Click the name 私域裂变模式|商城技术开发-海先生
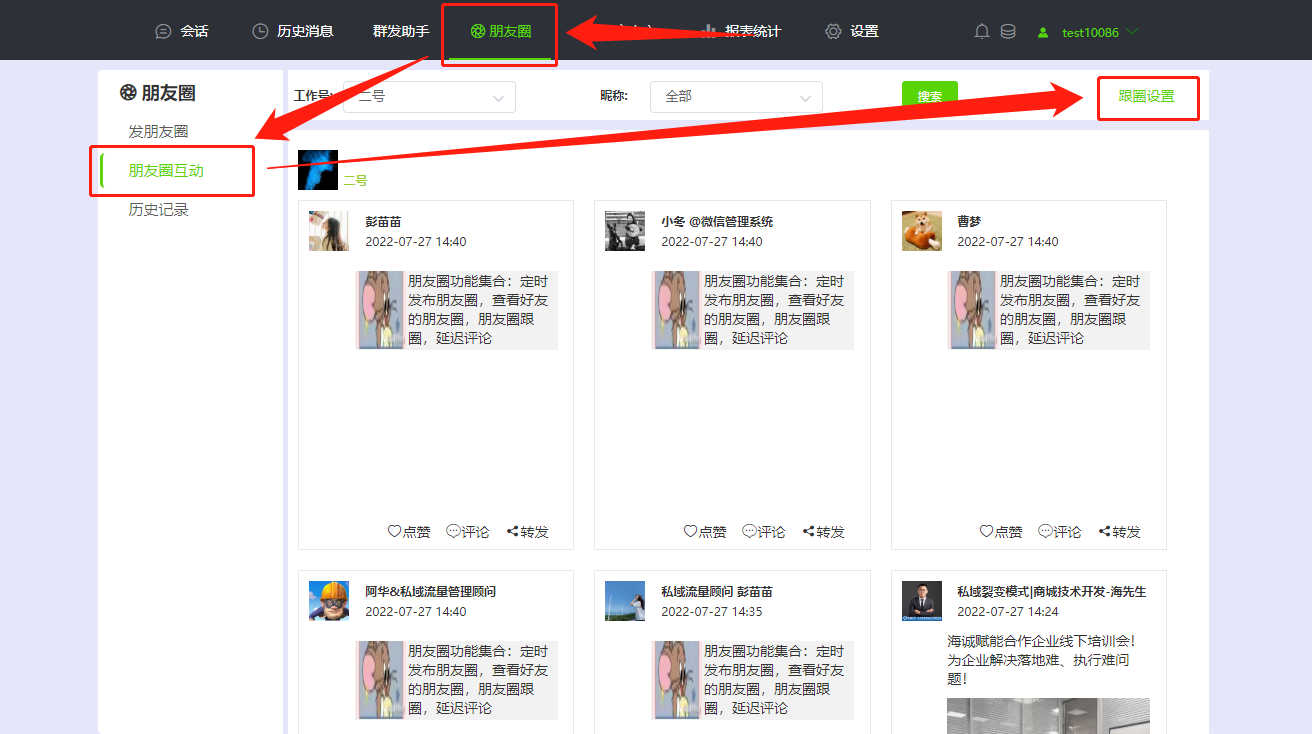Image resolution: width=1312 pixels, height=734 pixels. tap(1052, 592)
